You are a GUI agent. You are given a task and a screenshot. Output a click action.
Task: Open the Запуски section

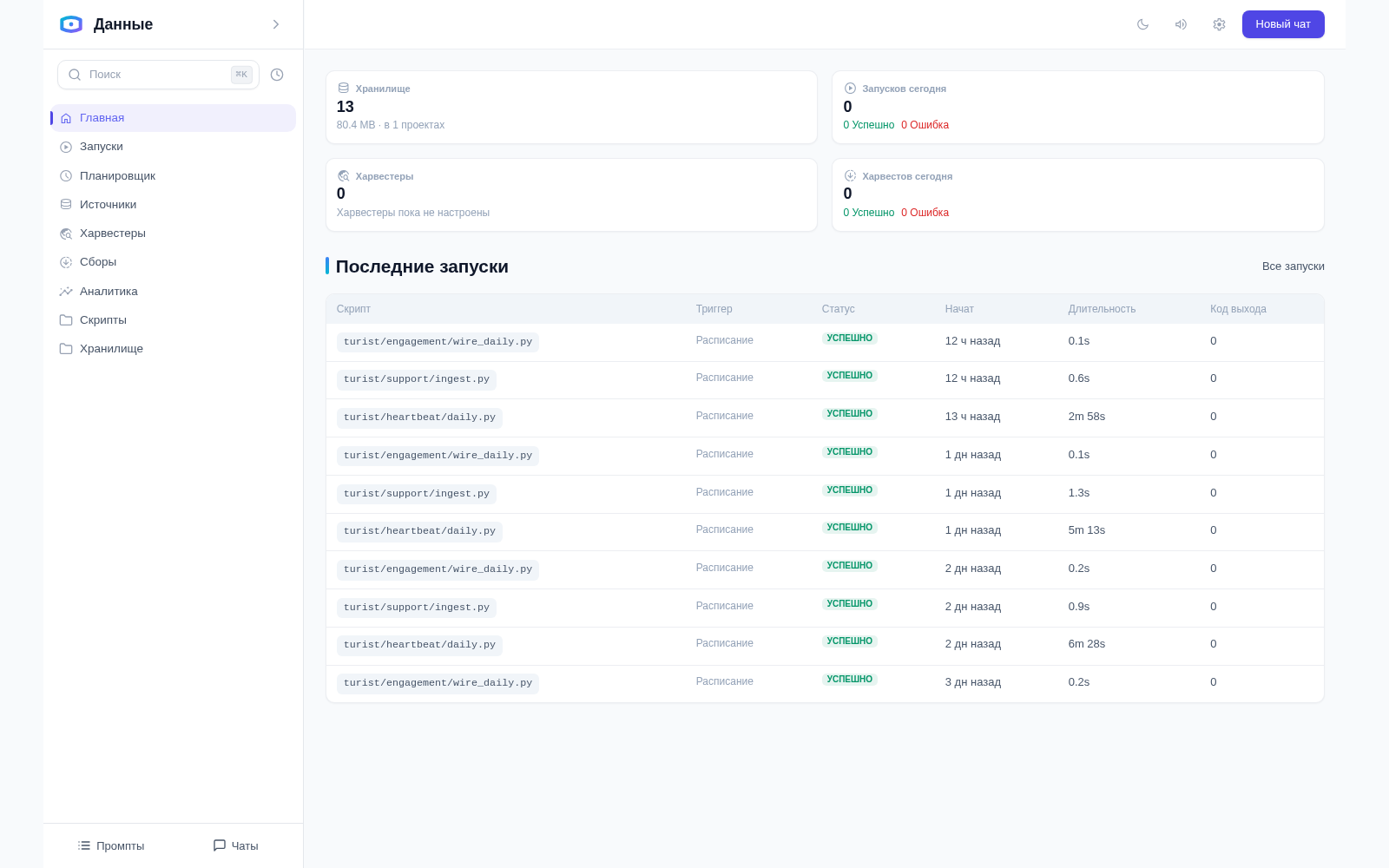coord(173,147)
